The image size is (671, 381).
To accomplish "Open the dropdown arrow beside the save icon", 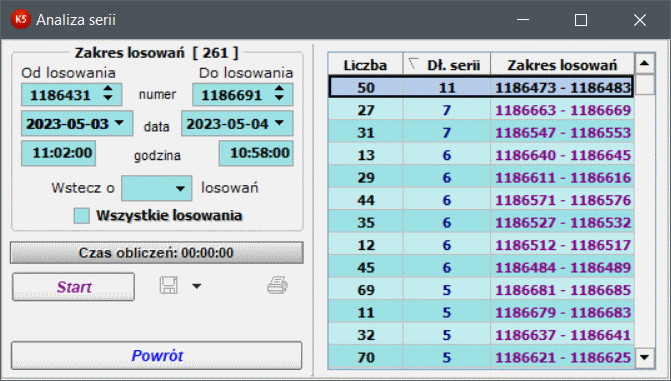I will [196, 286].
